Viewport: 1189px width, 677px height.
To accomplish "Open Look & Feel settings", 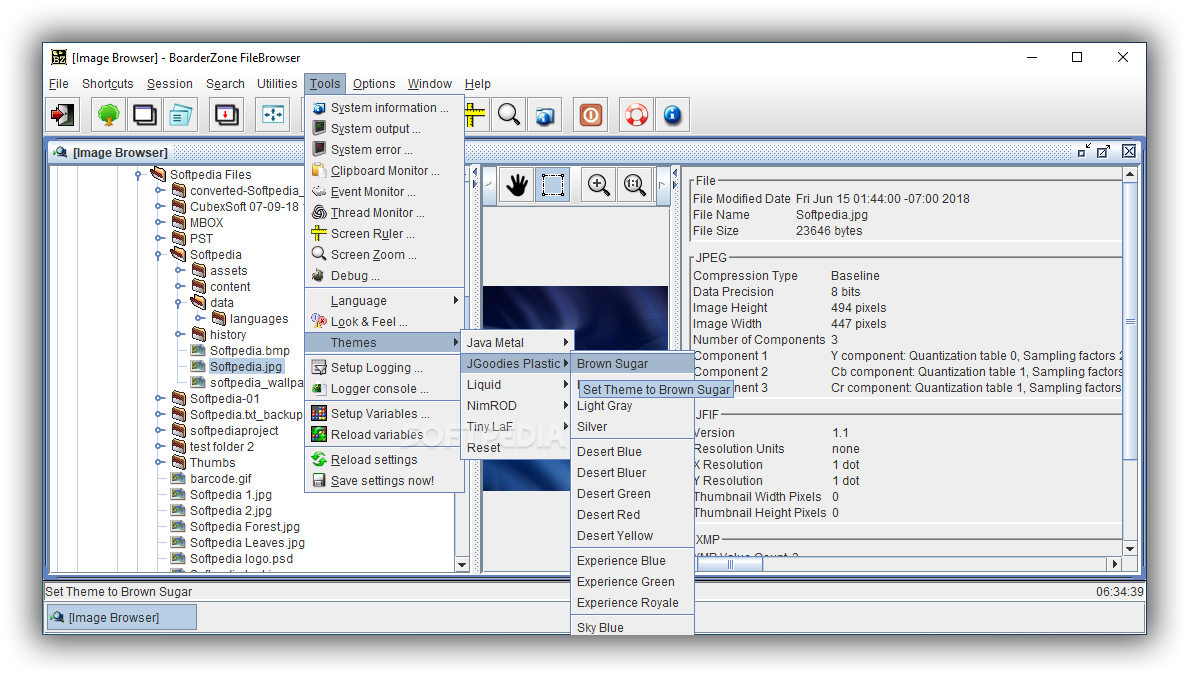I will pos(384,321).
